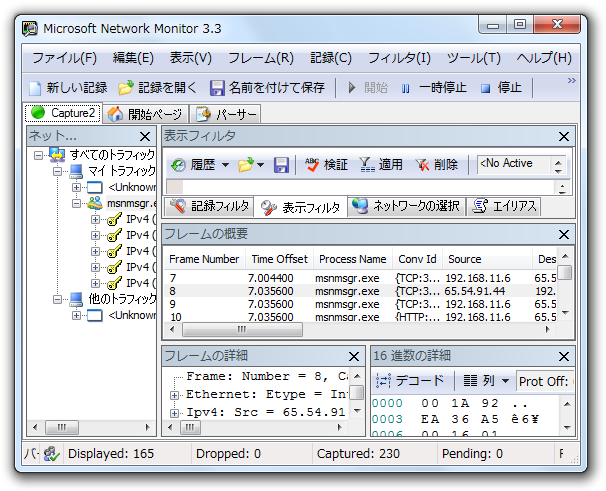Switch to the ネットワークの選択 tab

pyautogui.click(x=406, y=206)
